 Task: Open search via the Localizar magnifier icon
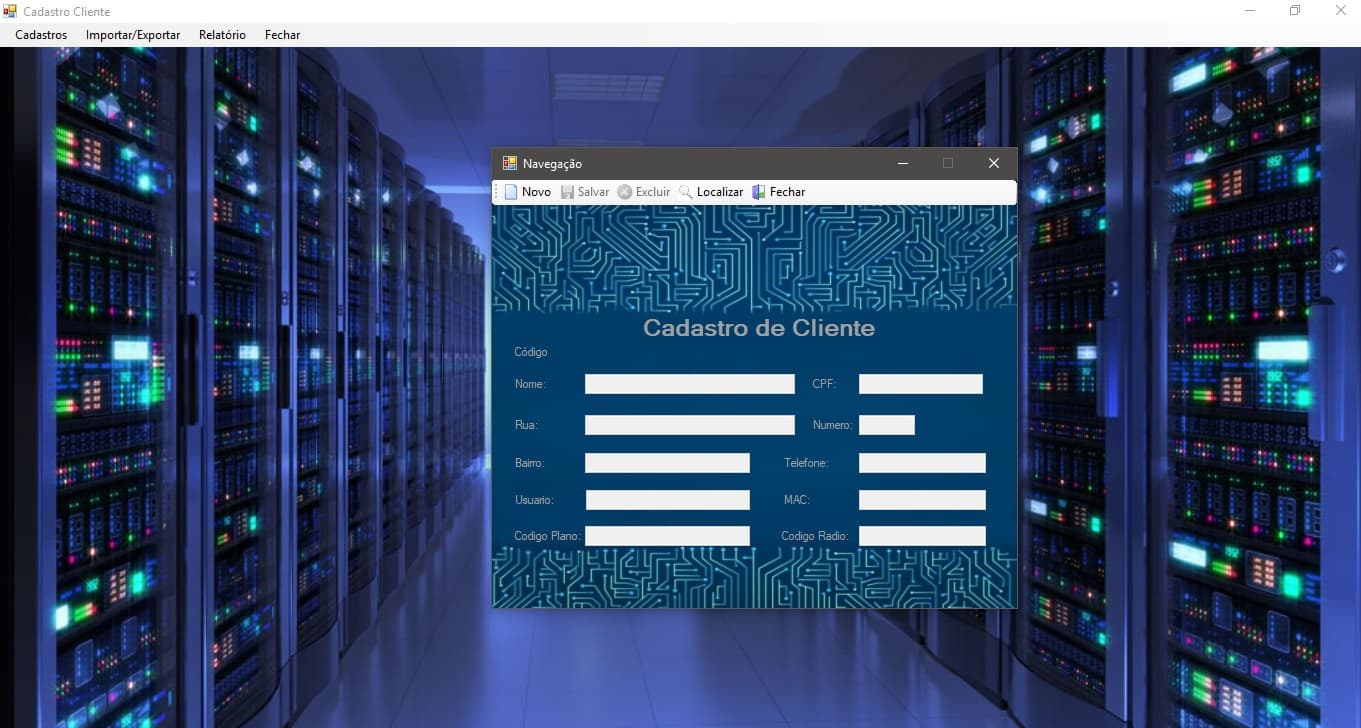(x=686, y=191)
